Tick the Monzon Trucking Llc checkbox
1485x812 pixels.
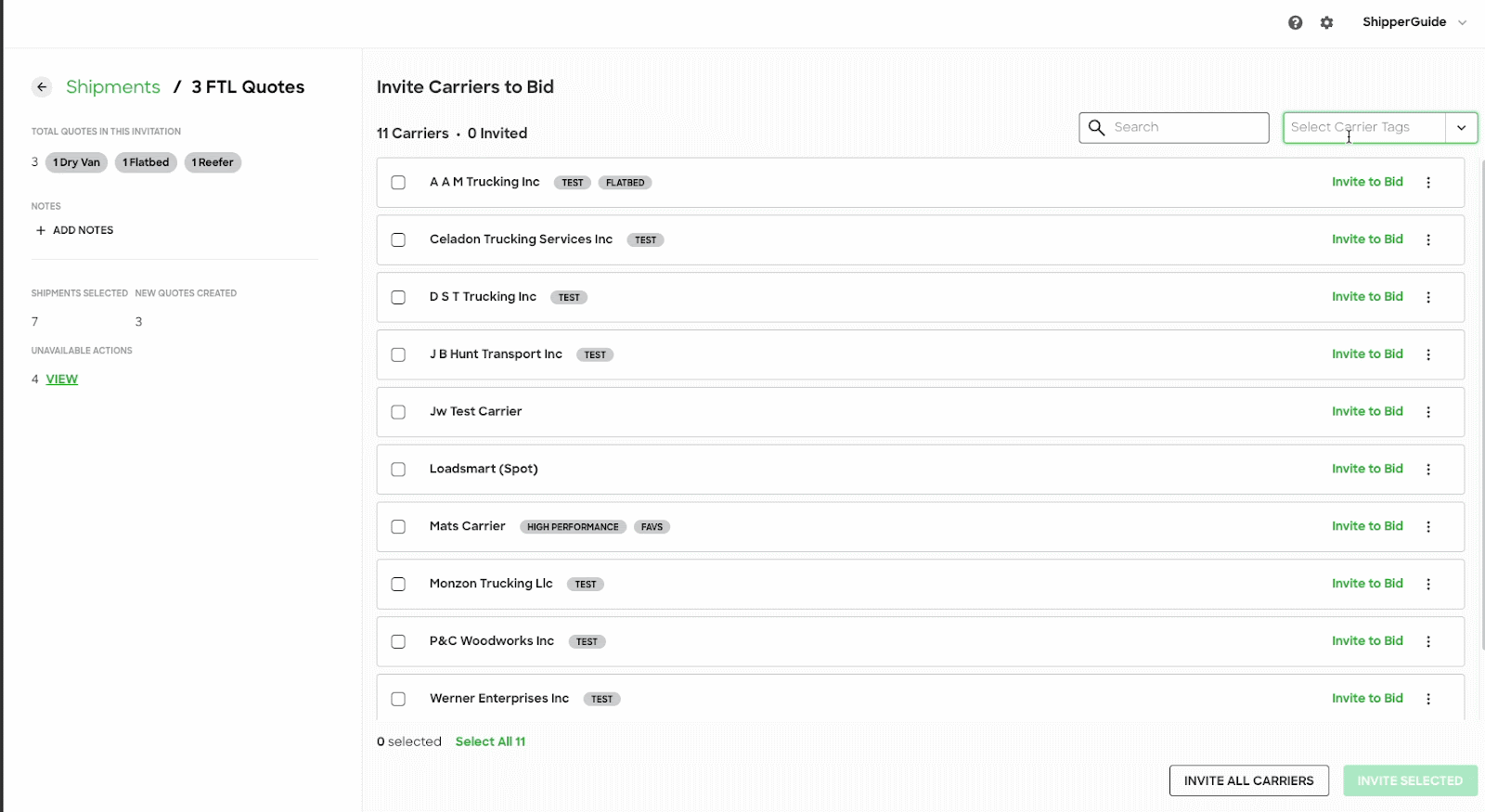(x=398, y=585)
